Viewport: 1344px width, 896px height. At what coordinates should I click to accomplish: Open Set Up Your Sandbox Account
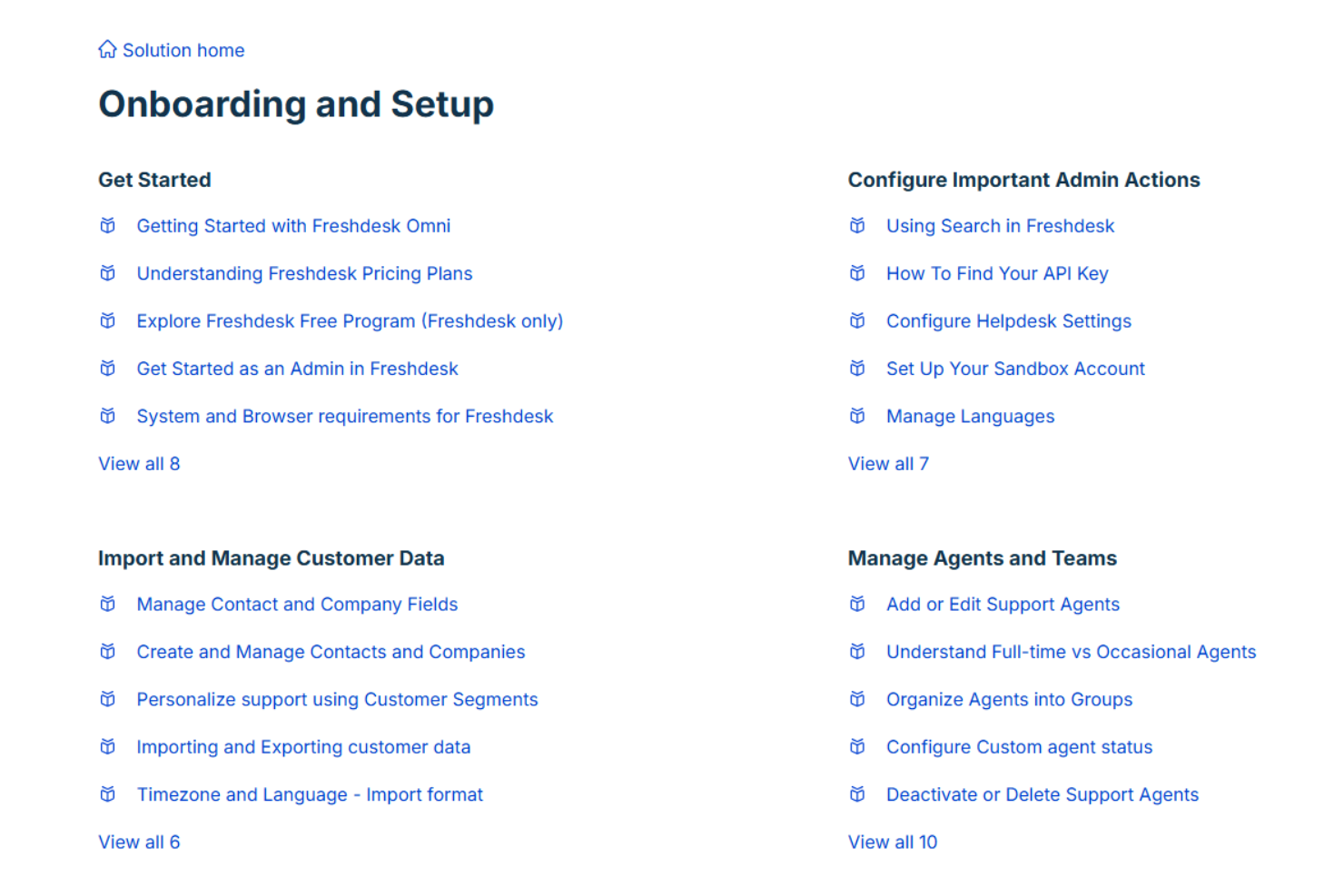point(1015,368)
